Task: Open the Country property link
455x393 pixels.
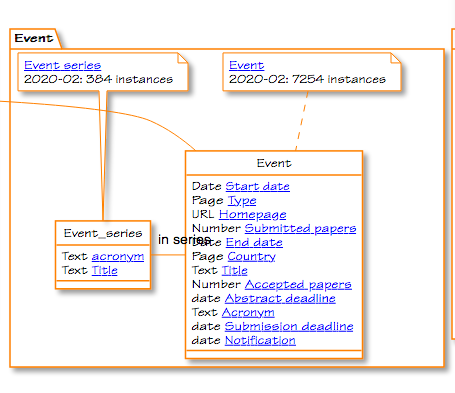Action: point(252,256)
